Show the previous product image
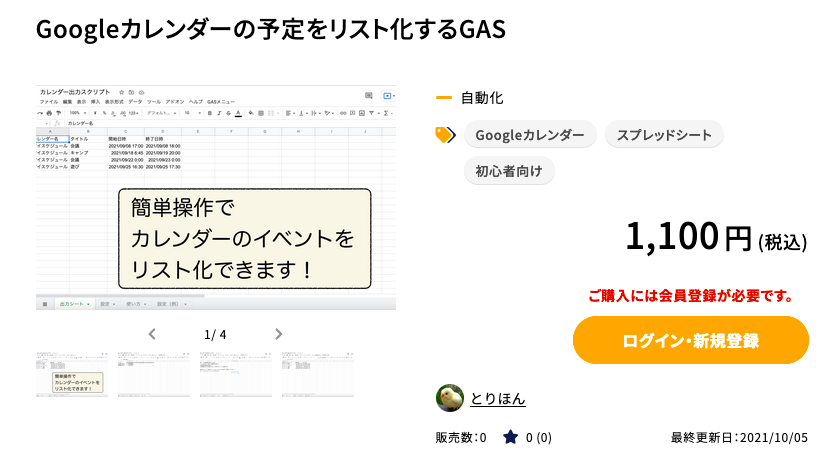The width and height of the screenshot is (829, 452). (152, 334)
